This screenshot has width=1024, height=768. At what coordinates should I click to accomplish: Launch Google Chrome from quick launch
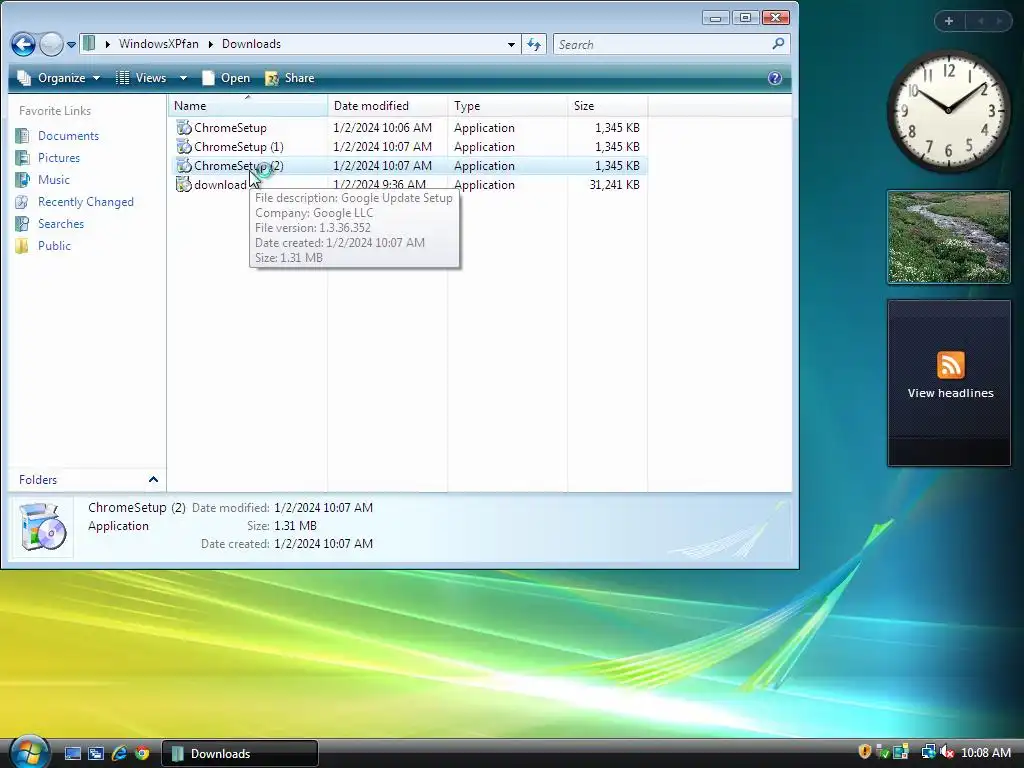point(142,754)
